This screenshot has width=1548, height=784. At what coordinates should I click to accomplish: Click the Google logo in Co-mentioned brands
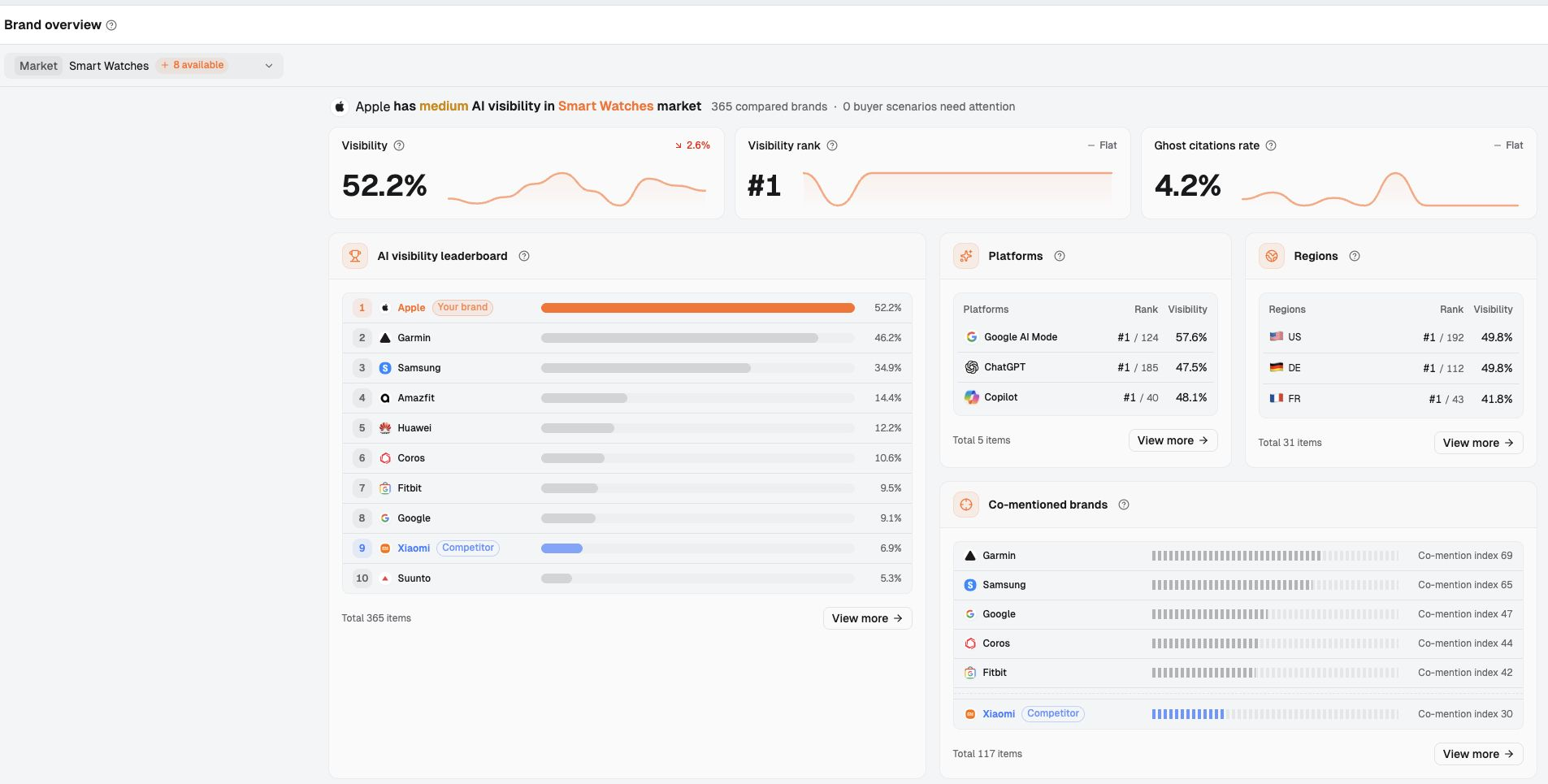click(970, 614)
